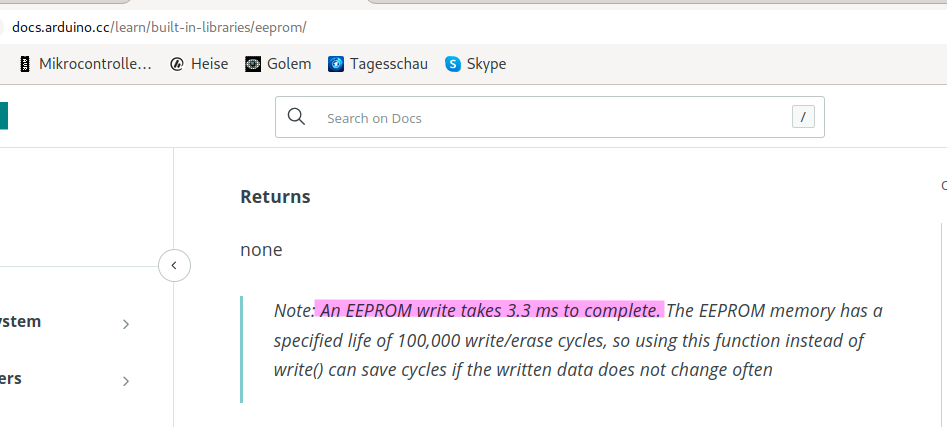947x427 pixels.
Task: Expand the sidebar entry ending in "ystem"
Action: pos(126,324)
